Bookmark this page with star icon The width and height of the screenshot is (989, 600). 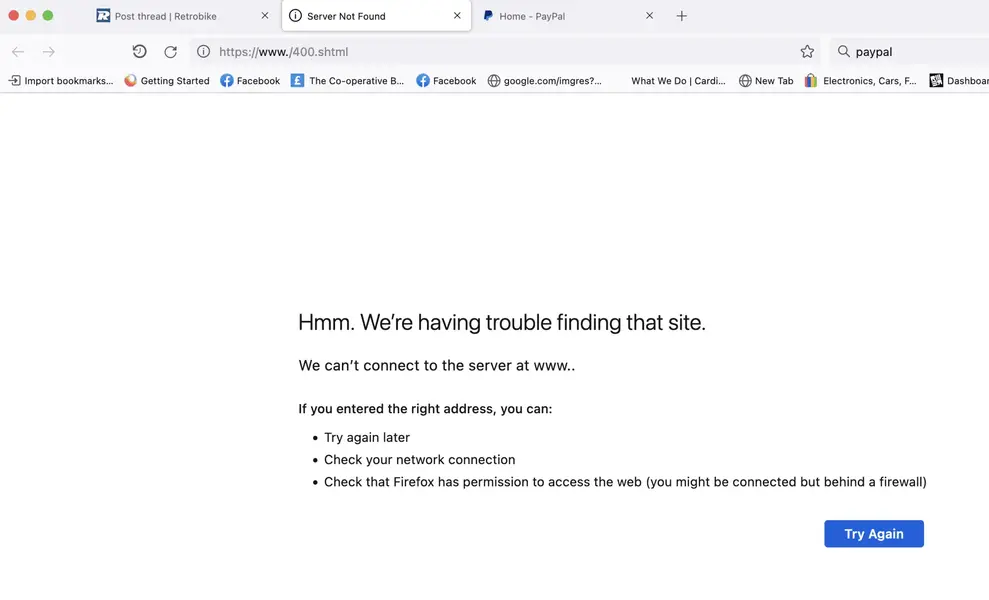click(807, 52)
